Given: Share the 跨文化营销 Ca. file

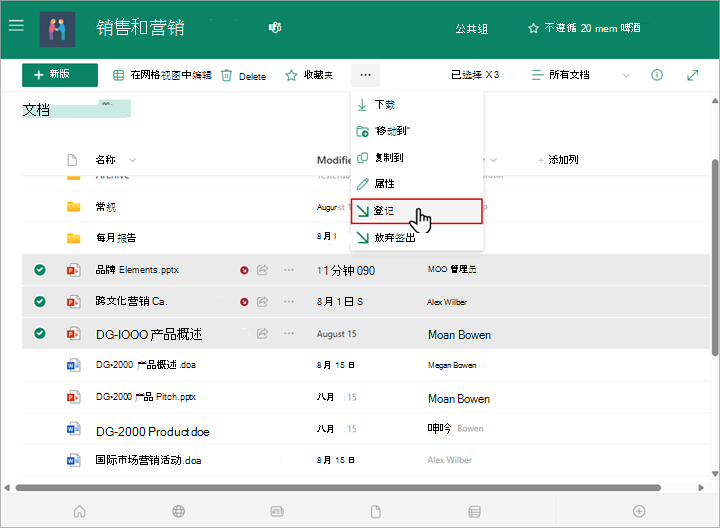Looking at the screenshot, I should [x=262, y=302].
